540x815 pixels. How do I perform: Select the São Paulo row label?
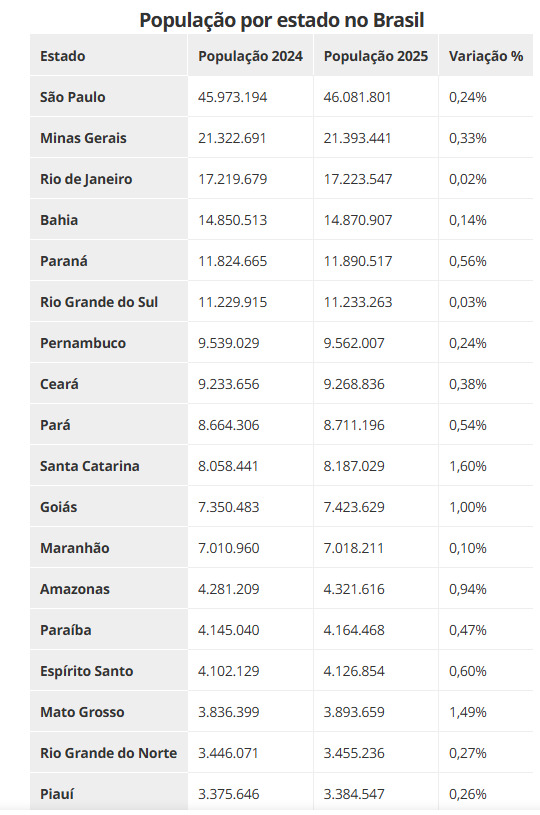73,97
